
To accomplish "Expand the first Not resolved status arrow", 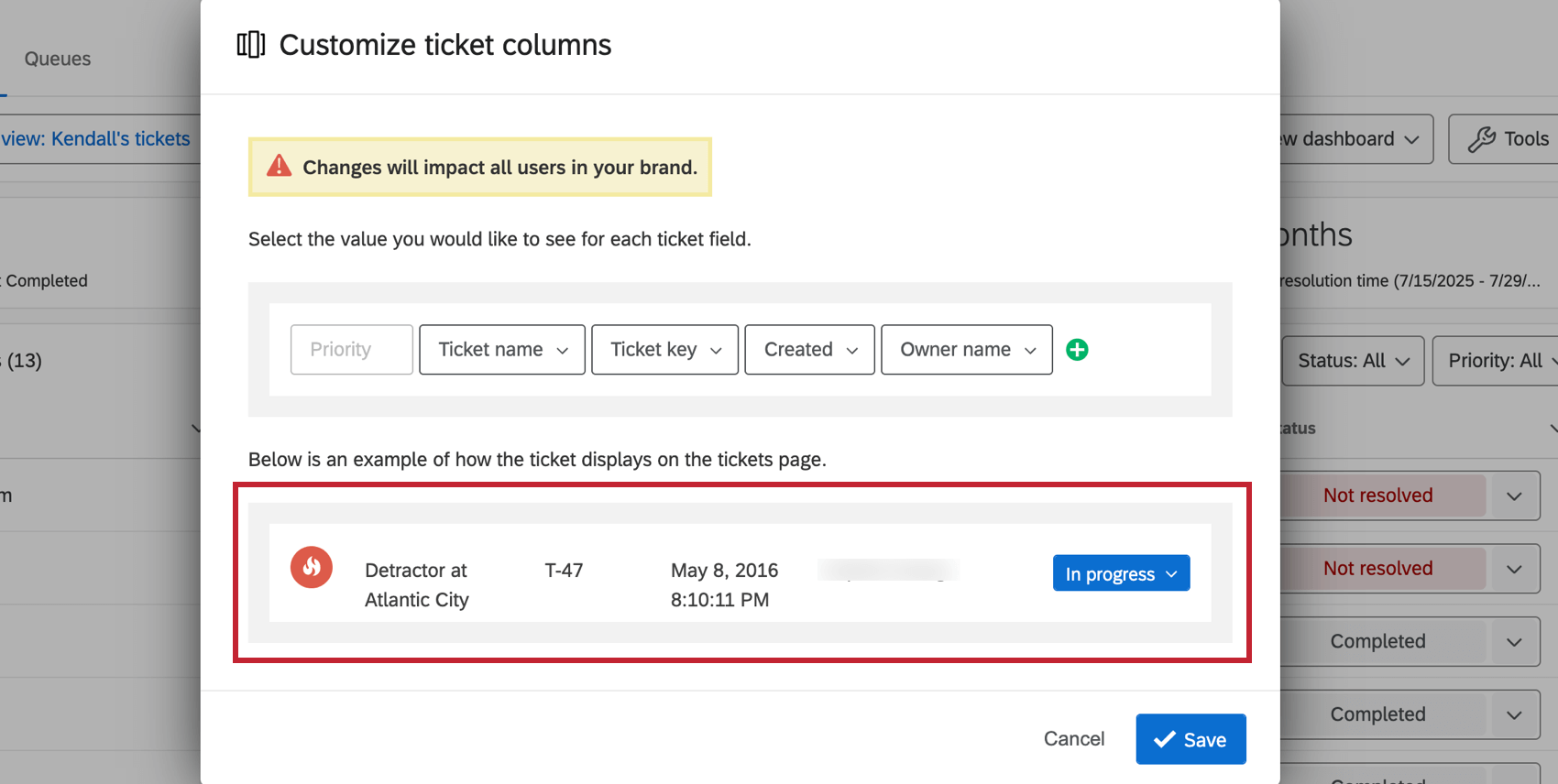I will (x=1514, y=495).
